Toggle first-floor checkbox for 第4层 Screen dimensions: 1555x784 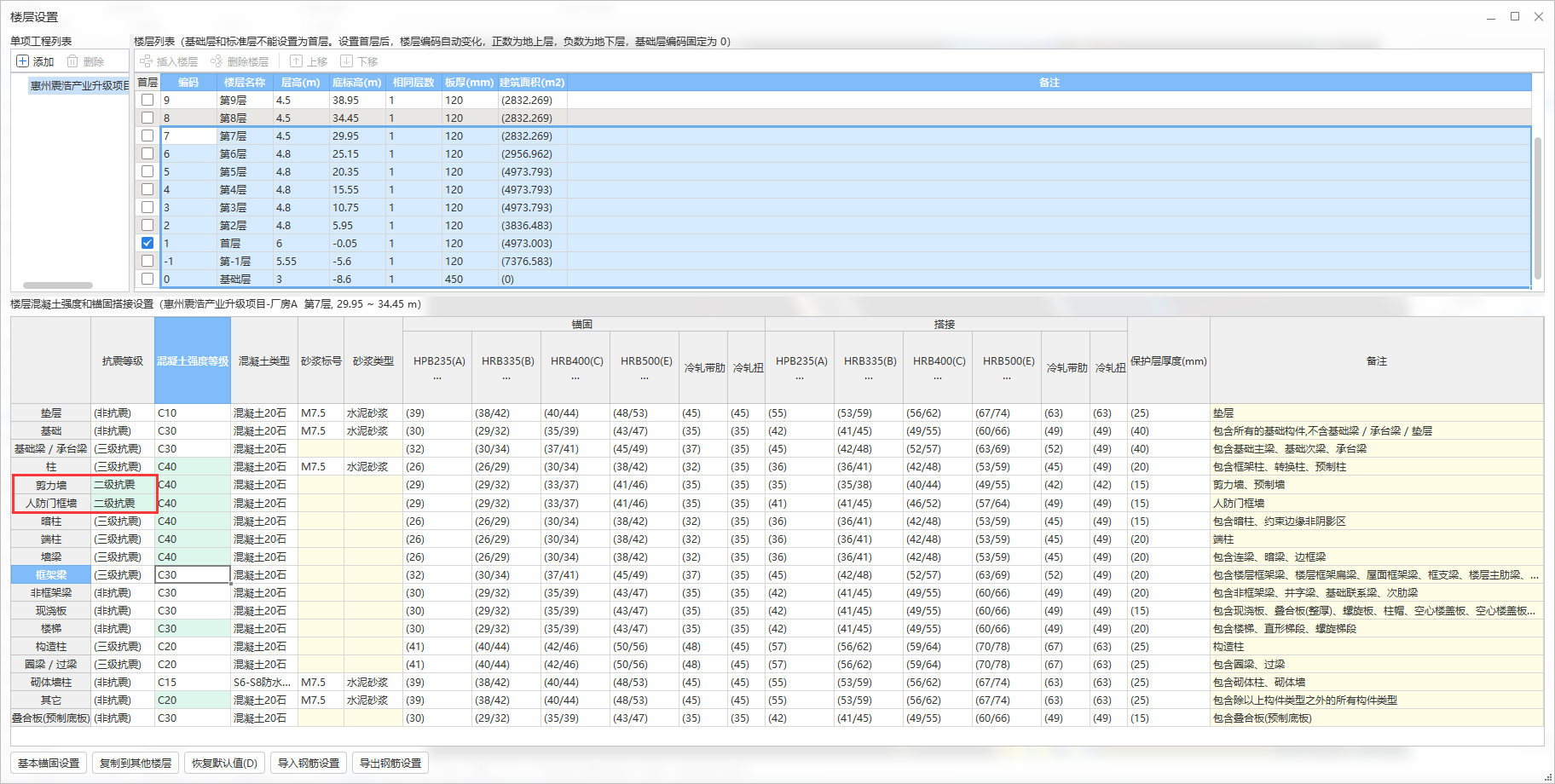click(x=147, y=189)
